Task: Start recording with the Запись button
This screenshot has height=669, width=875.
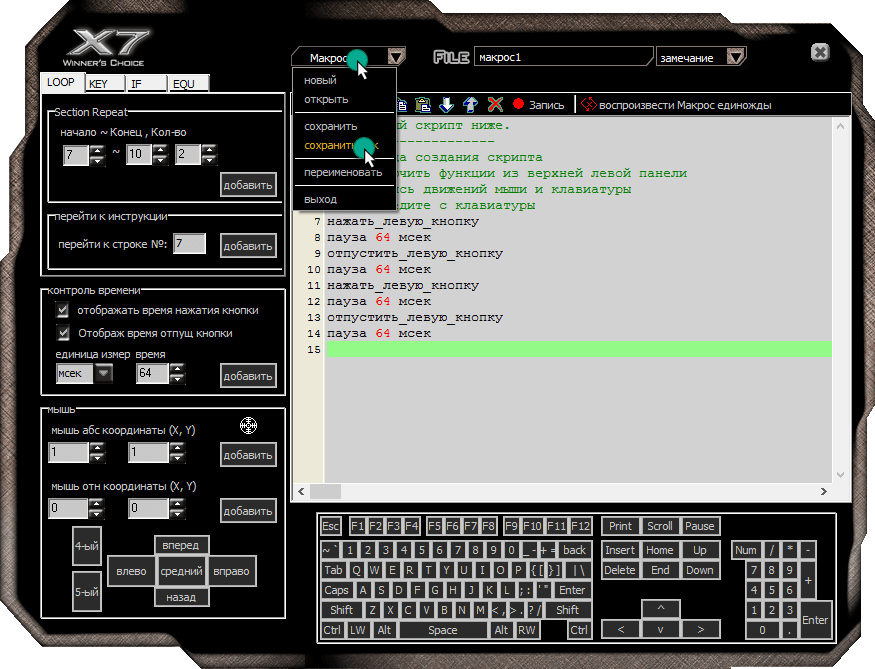Action: click(x=539, y=104)
